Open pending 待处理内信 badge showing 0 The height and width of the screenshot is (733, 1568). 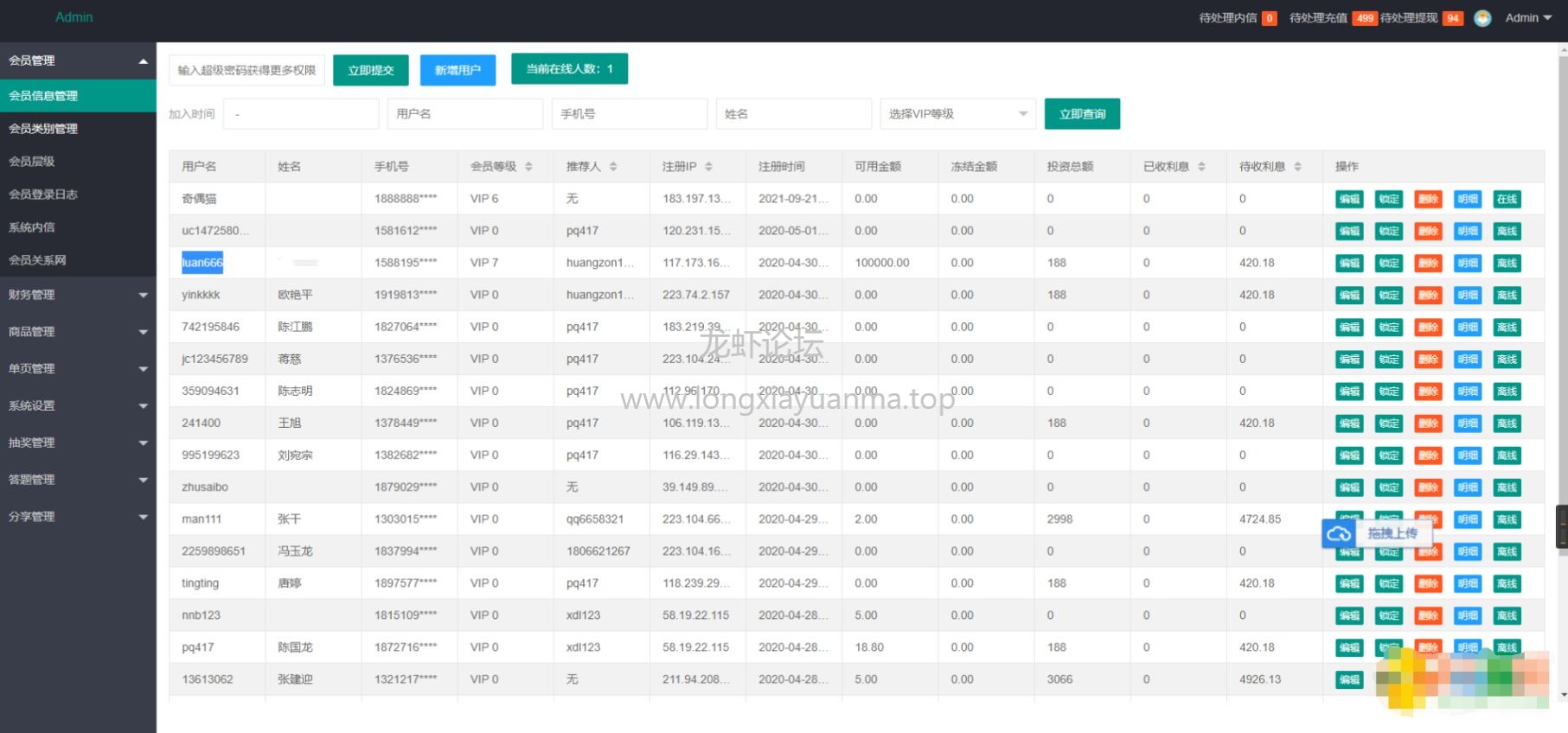tap(1270, 18)
